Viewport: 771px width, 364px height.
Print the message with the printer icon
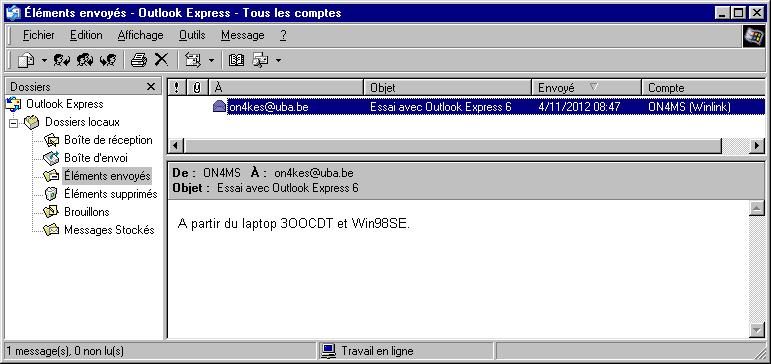click(139, 60)
